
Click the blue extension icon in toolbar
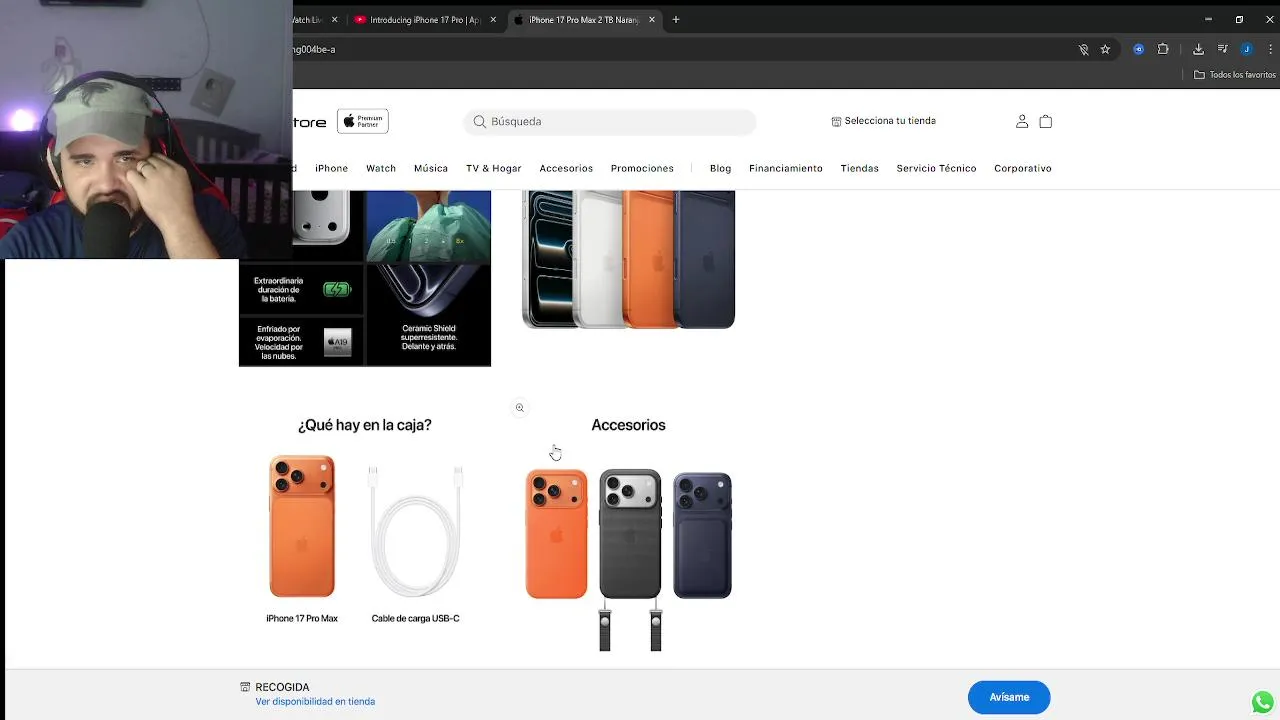coord(1138,49)
